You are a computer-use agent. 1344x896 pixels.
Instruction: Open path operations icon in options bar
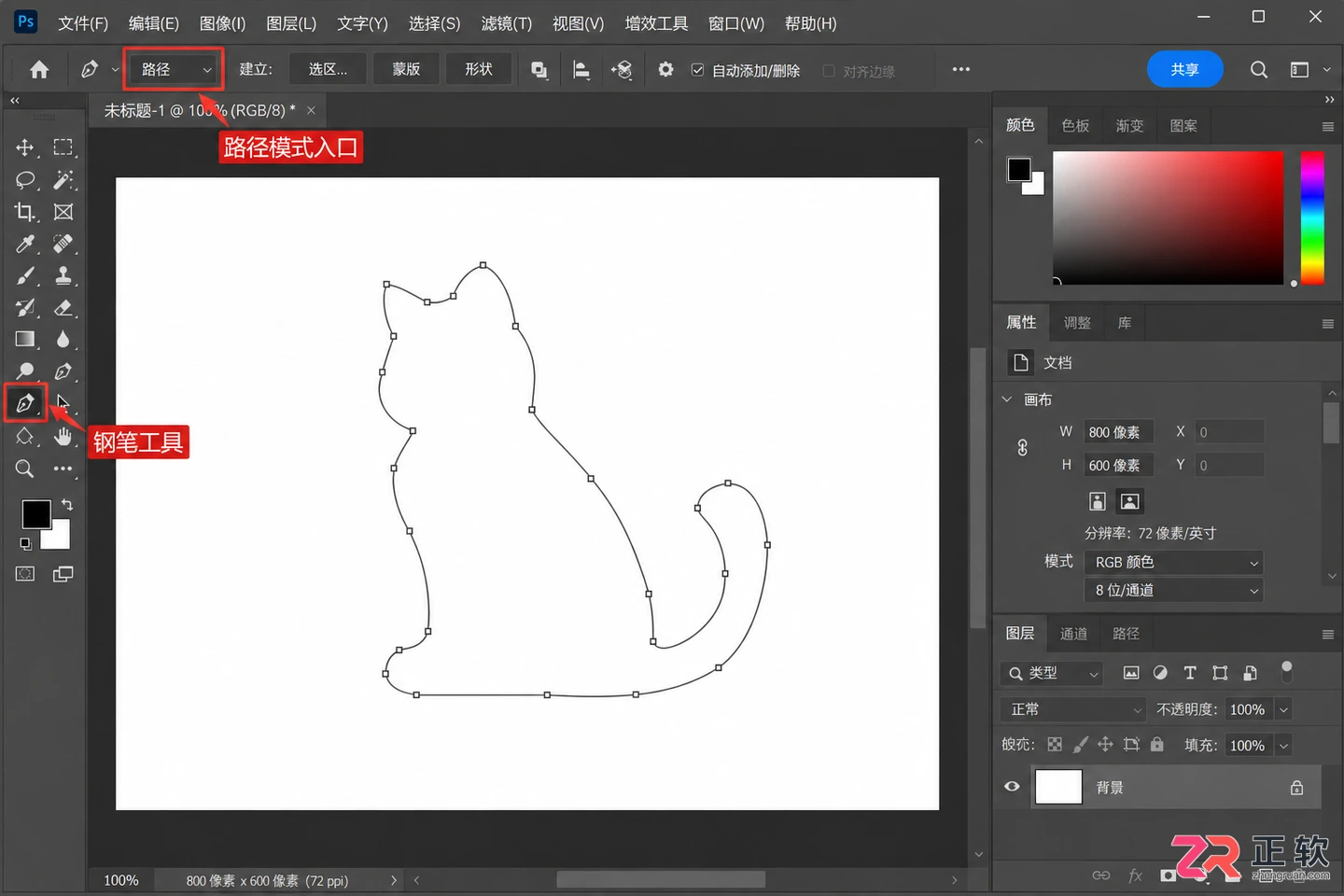tap(539, 70)
